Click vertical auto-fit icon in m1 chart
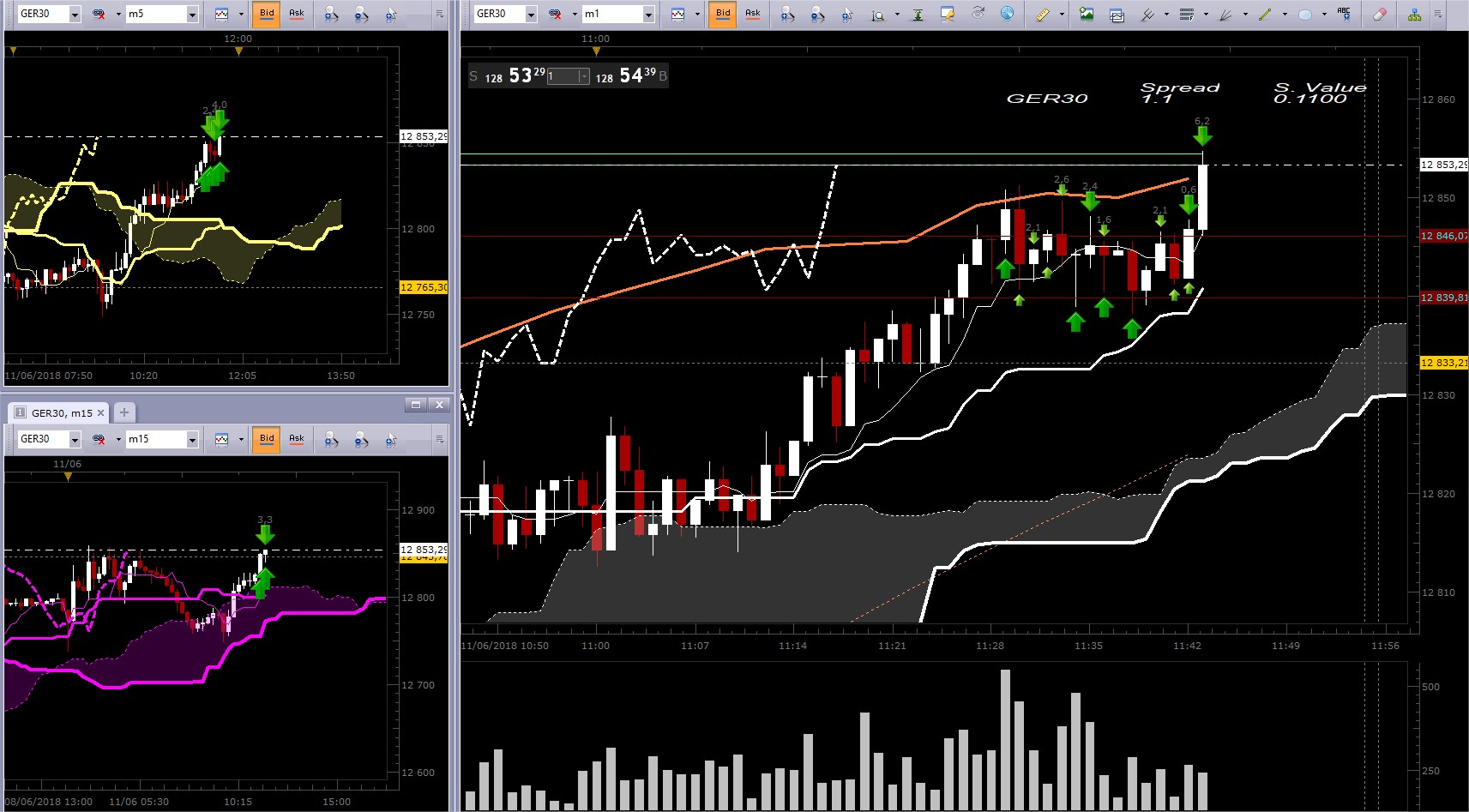This screenshot has height=812, width=1469. click(x=918, y=14)
